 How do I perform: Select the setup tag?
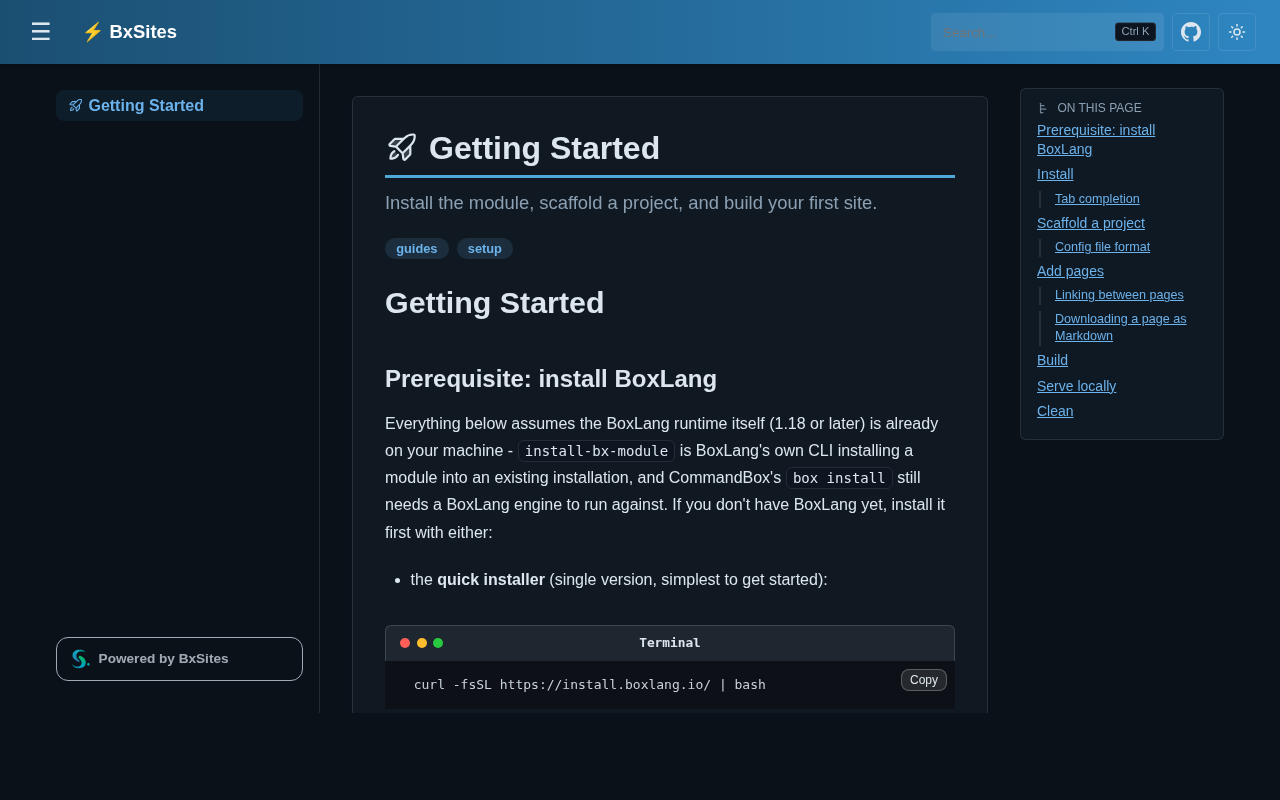click(485, 249)
